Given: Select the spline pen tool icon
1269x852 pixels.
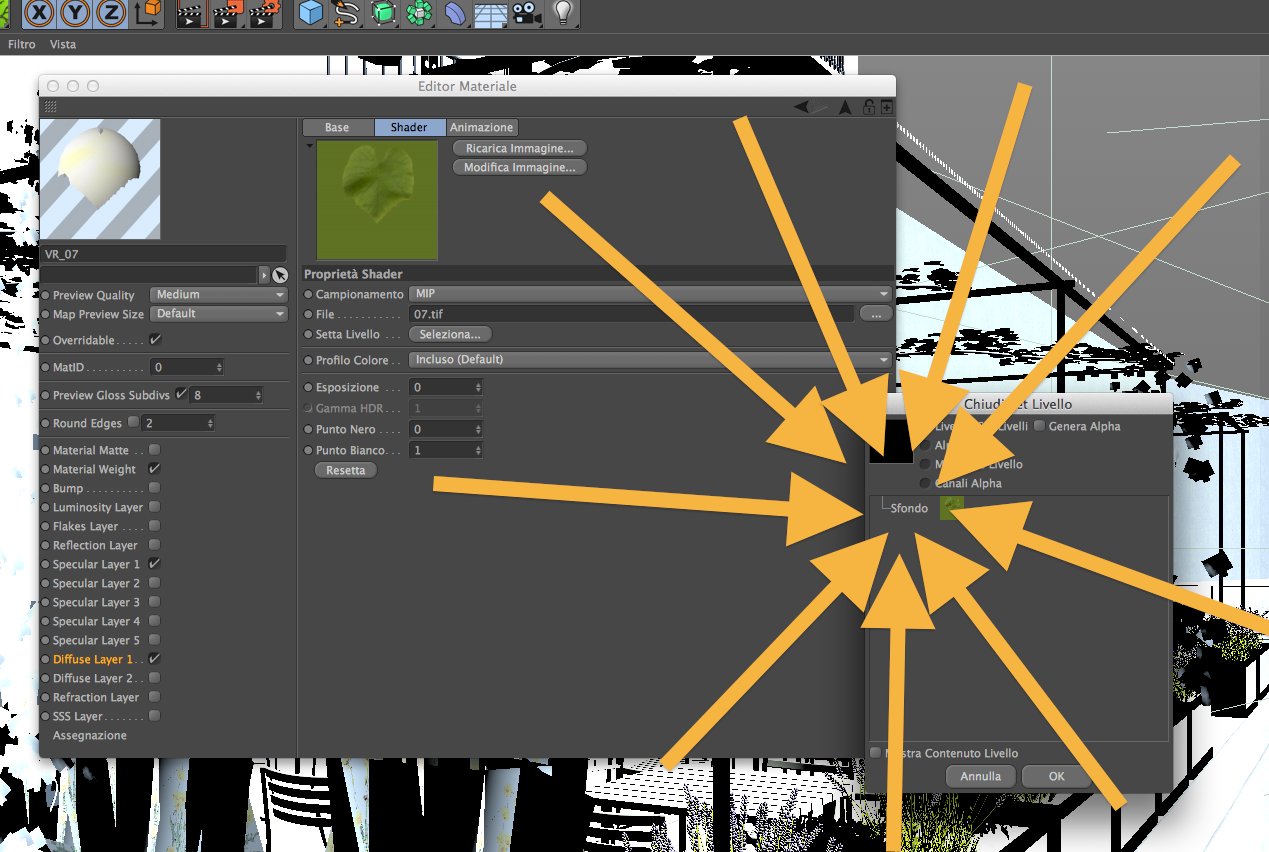Looking at the screenshot, I should (x=346, y=13).
